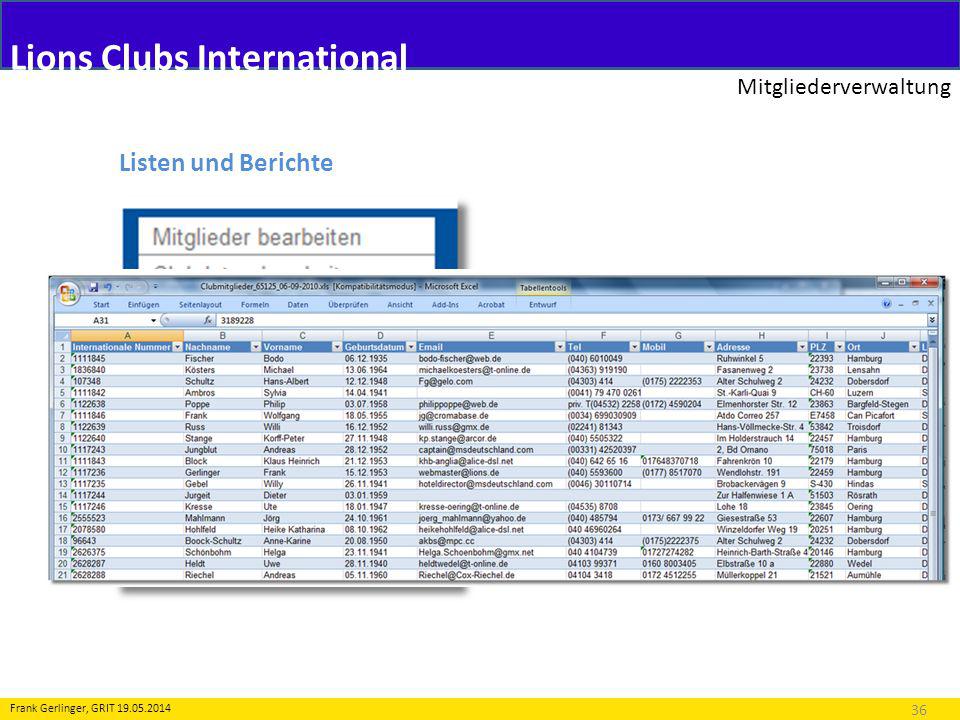Select the email kresse-oering@t-online.de
Viewport: 960px width, 720px height.
tap(469, 507)
